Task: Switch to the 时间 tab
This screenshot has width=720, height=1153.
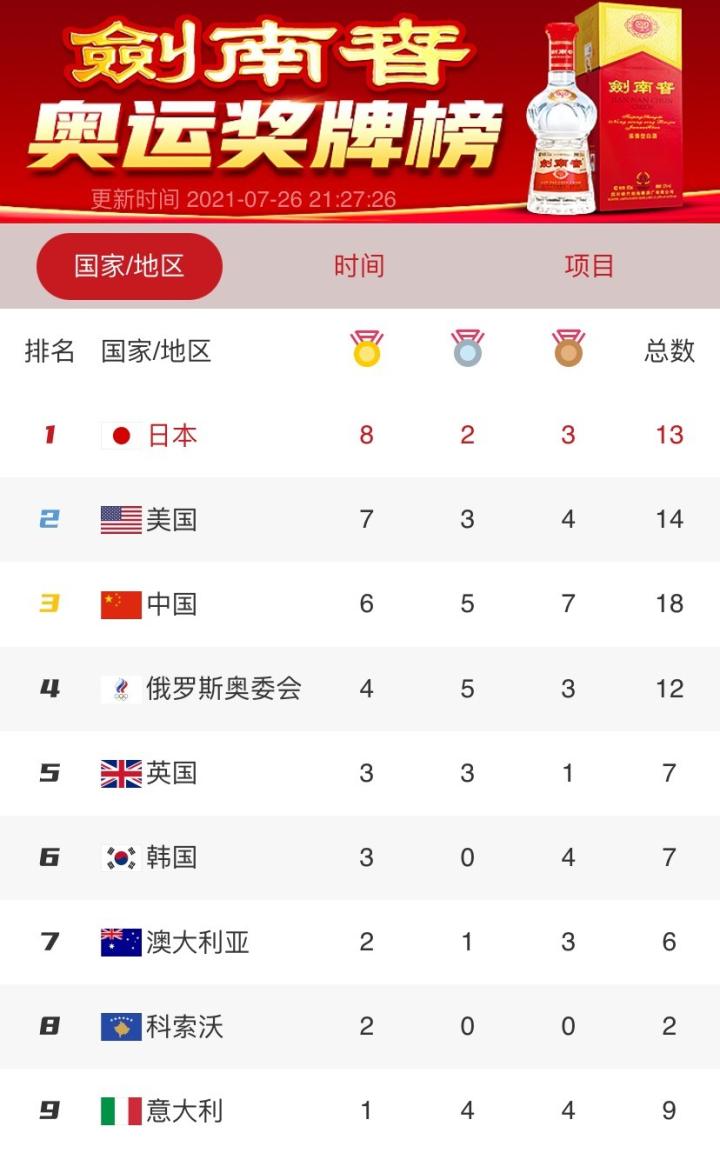Action: pos(359,266)
